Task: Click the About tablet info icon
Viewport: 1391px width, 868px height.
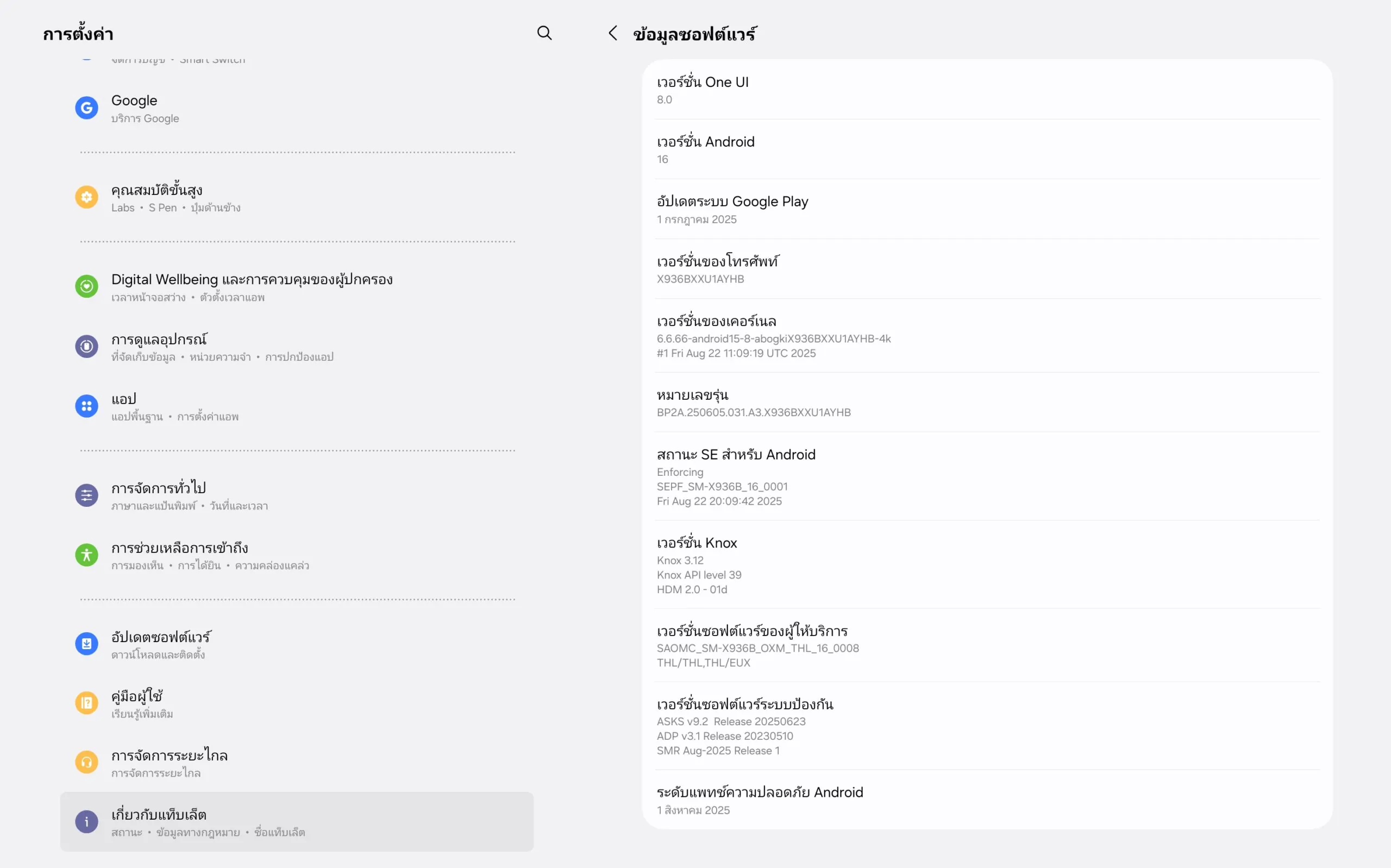Action: 87,822
